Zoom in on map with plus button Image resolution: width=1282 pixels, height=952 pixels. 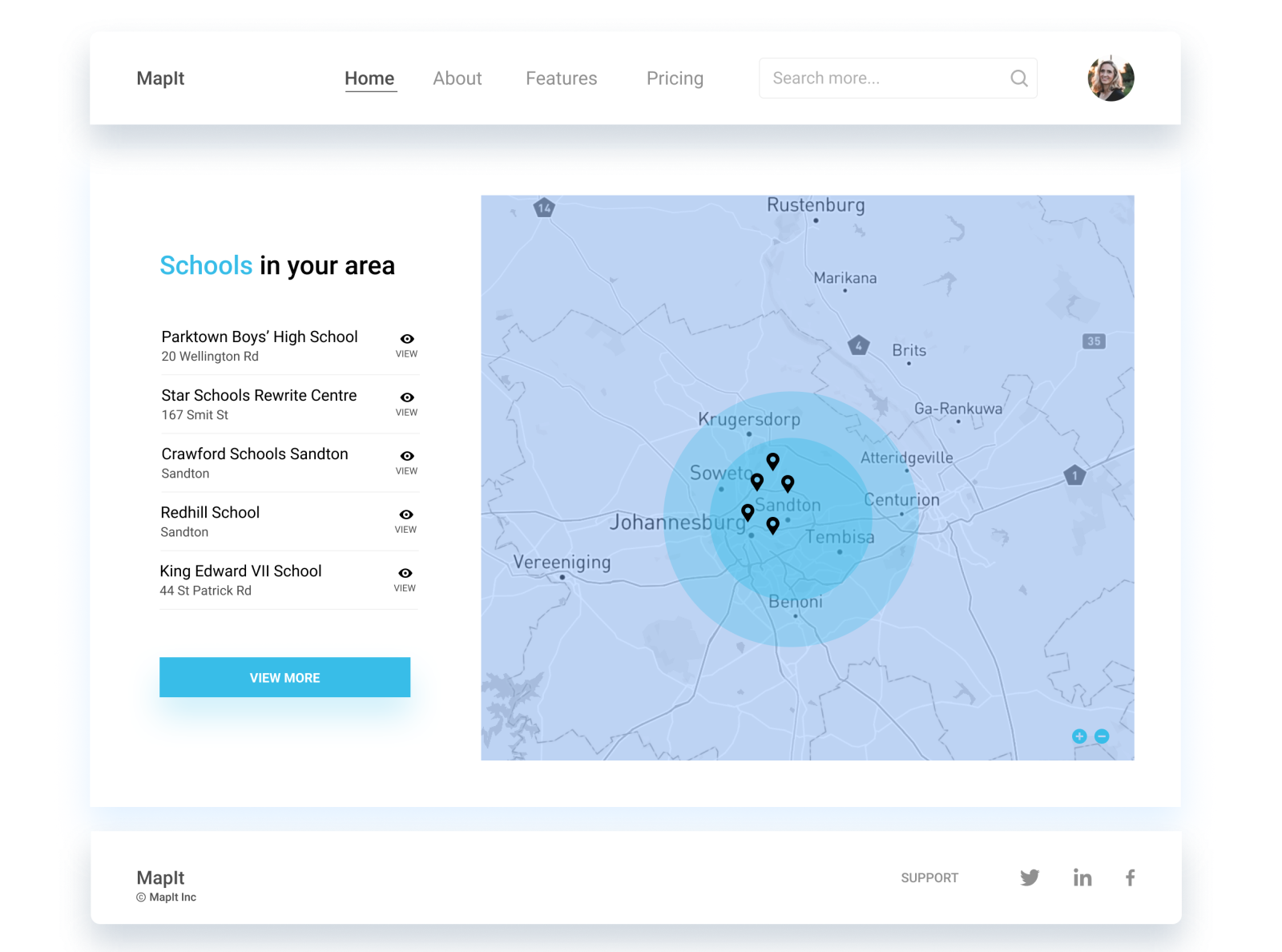coord(1079,736)
